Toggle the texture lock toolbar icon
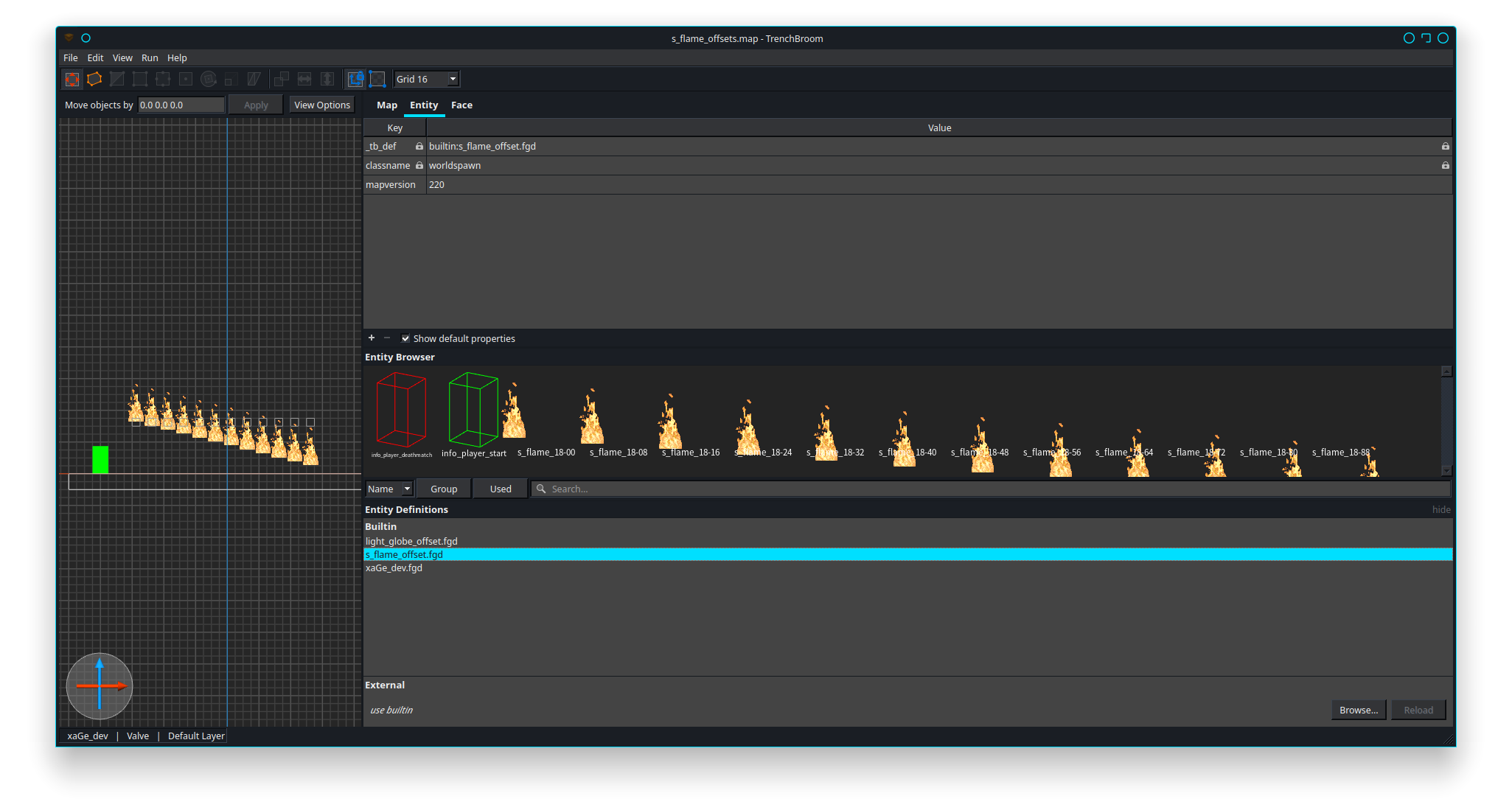1512x810 pixels. (x=356, y=79)
